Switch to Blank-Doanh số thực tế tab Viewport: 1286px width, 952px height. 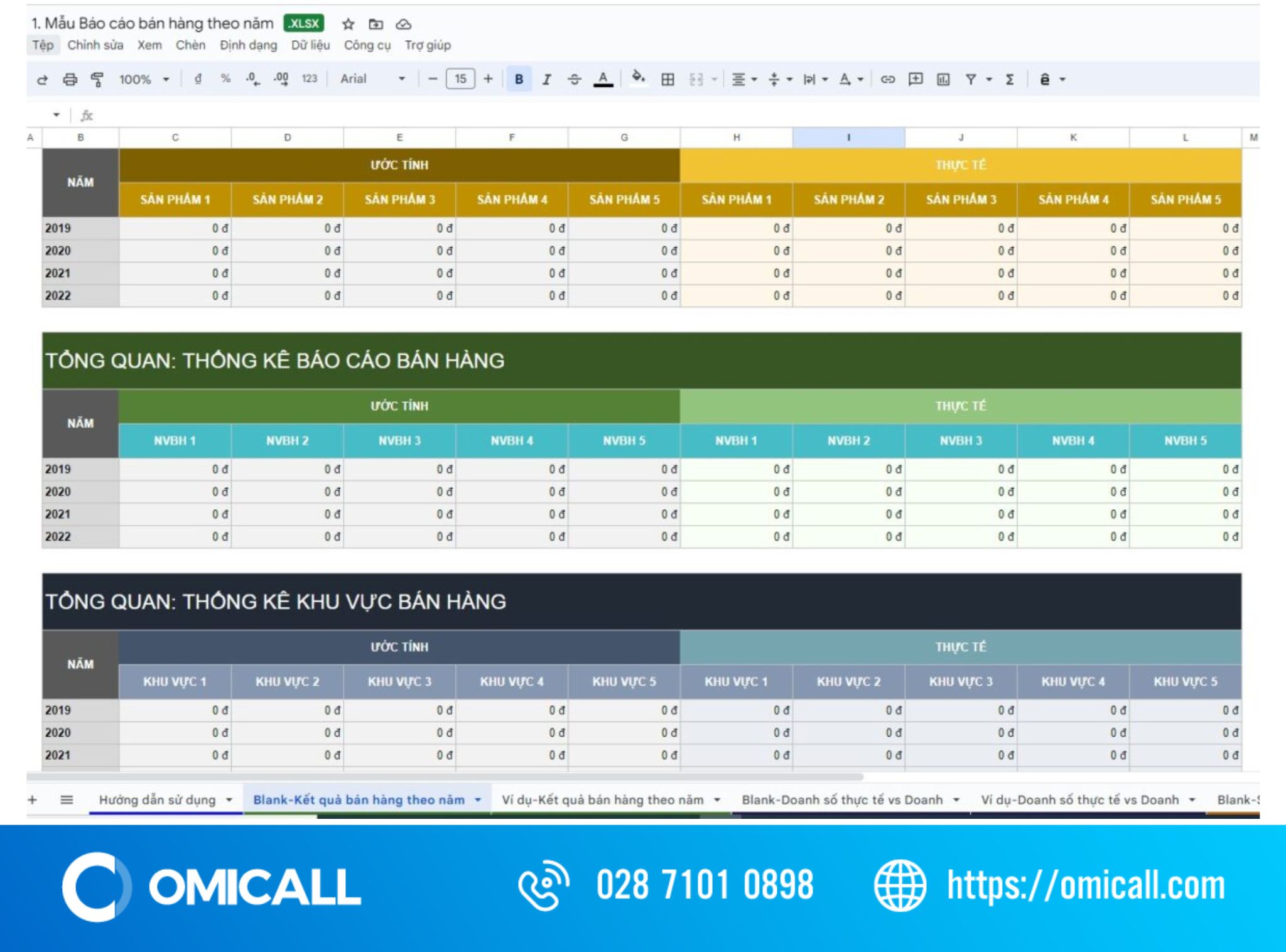tap(842, 799)
